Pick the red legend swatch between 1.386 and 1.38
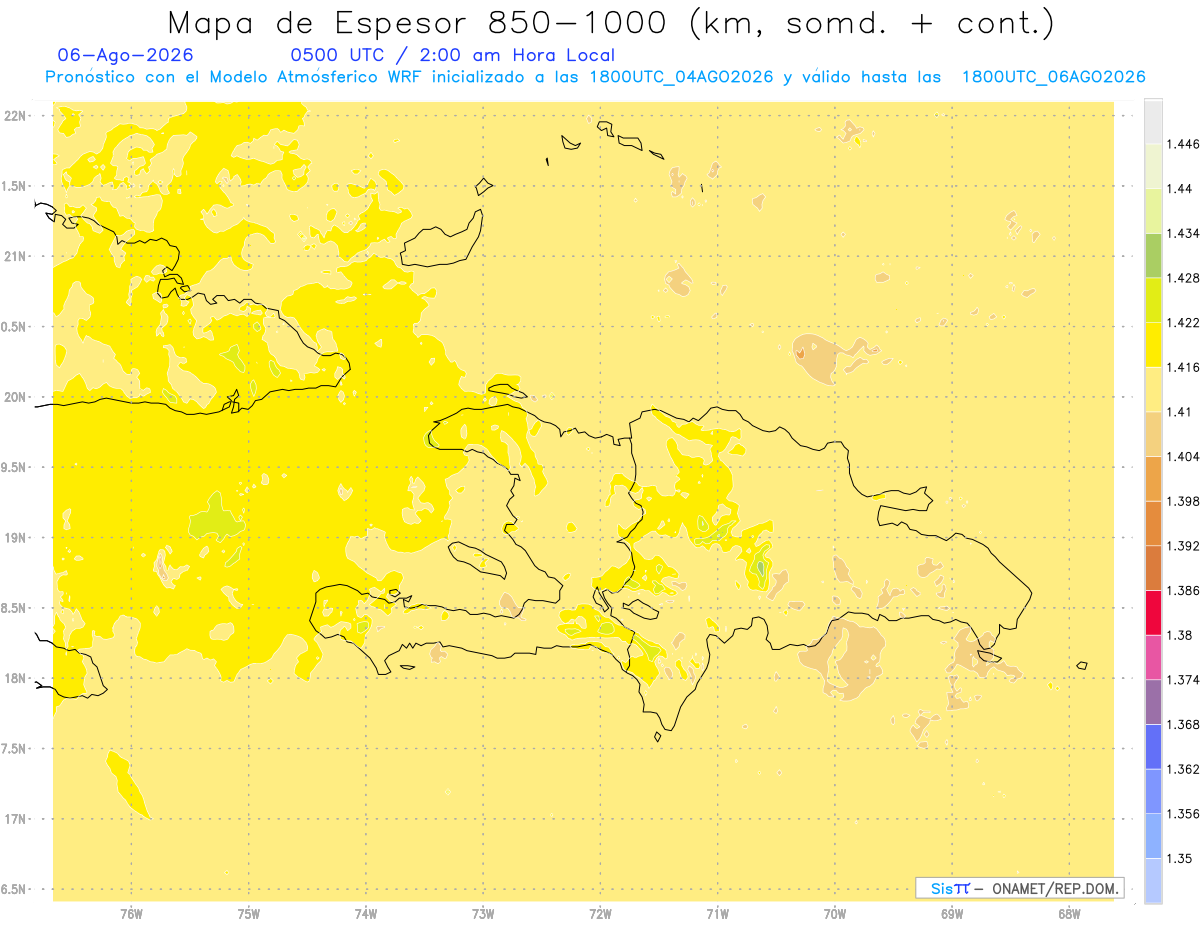The height and width of the screenshot is (927, 1200). pyautogui.click(x=1153, y=612)
